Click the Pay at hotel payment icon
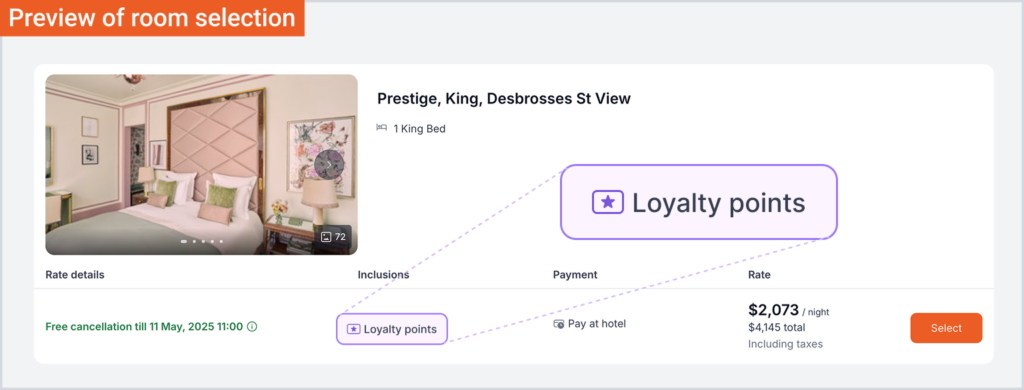 point(558,324)
